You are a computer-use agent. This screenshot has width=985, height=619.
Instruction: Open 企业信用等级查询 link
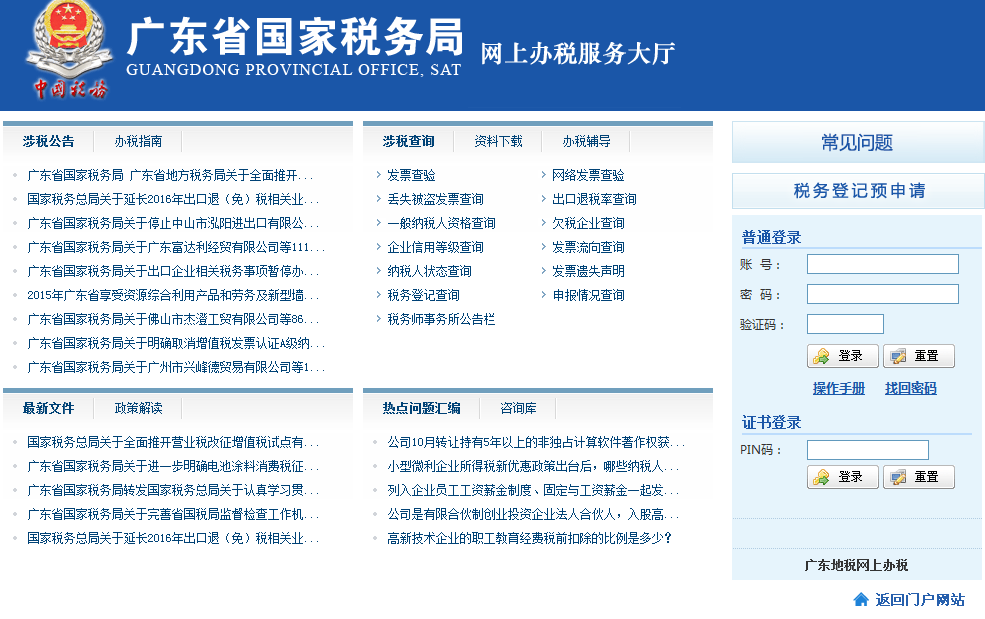point(435,247)
